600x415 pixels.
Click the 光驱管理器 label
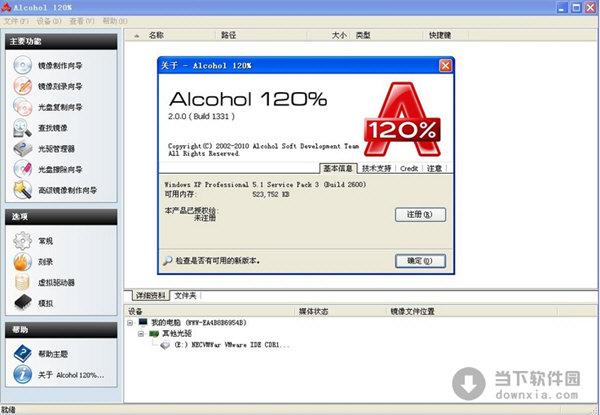[x=56, y=149]
